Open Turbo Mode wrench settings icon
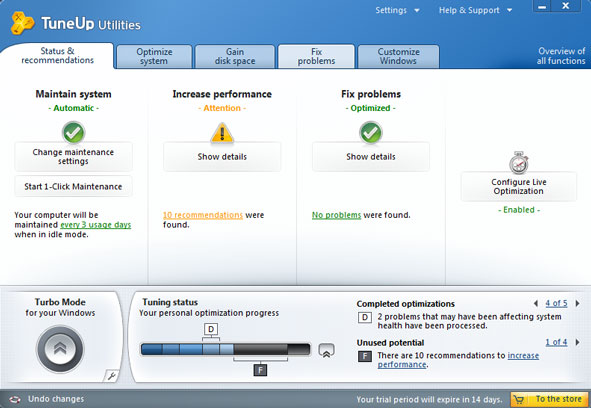This screenshot has width=591, height=408. coord(112,376)
